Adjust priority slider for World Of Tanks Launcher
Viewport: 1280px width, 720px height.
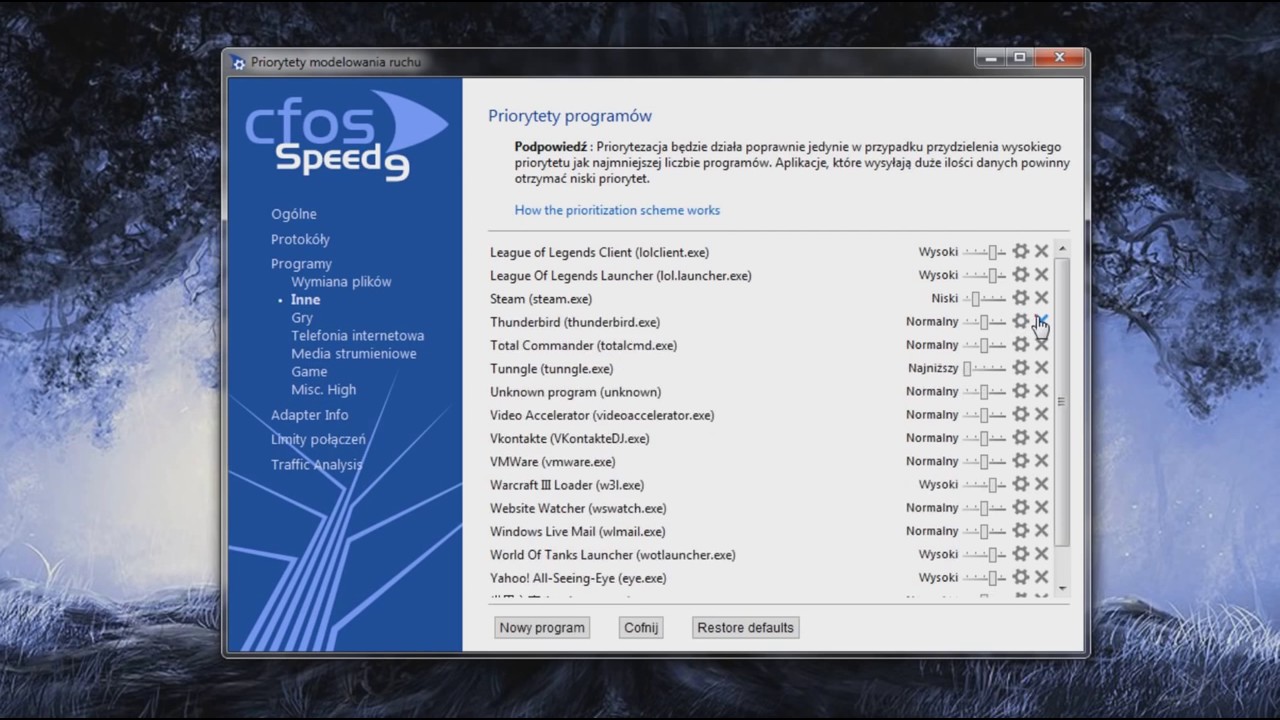[985, 554]
